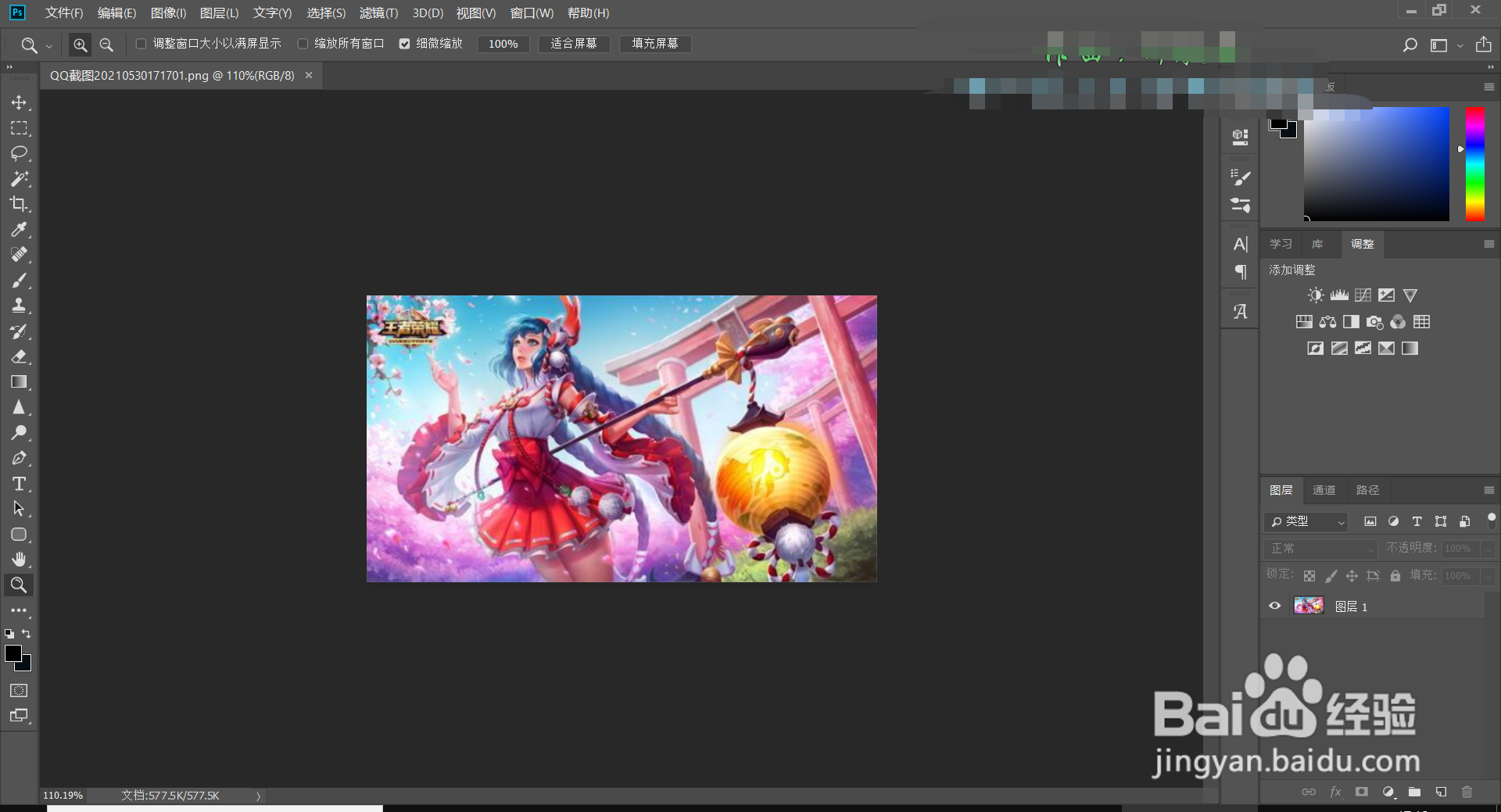This screenshot has width=1501, height=812.
Task: Select the Magic Wand tool
Action: pos(19,178)
